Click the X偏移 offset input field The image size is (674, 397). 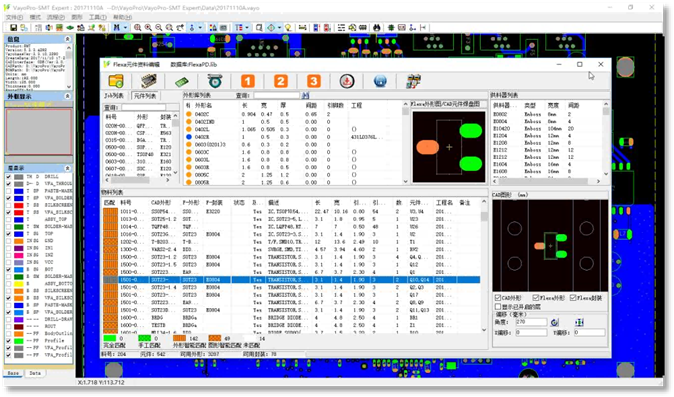point(531,333)
